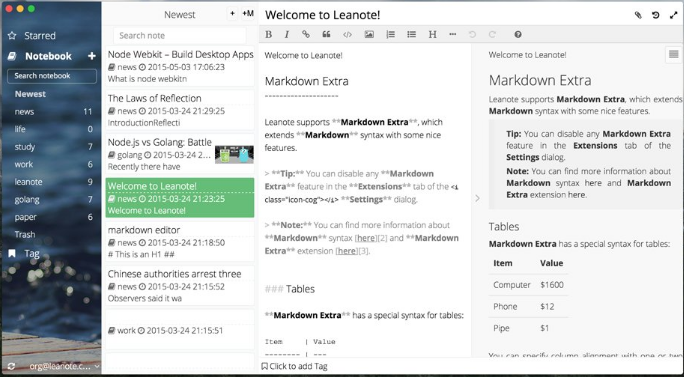Open the markdown help icon
The width and height of the screenshot is (684, 377).
[x=518, y=34]
